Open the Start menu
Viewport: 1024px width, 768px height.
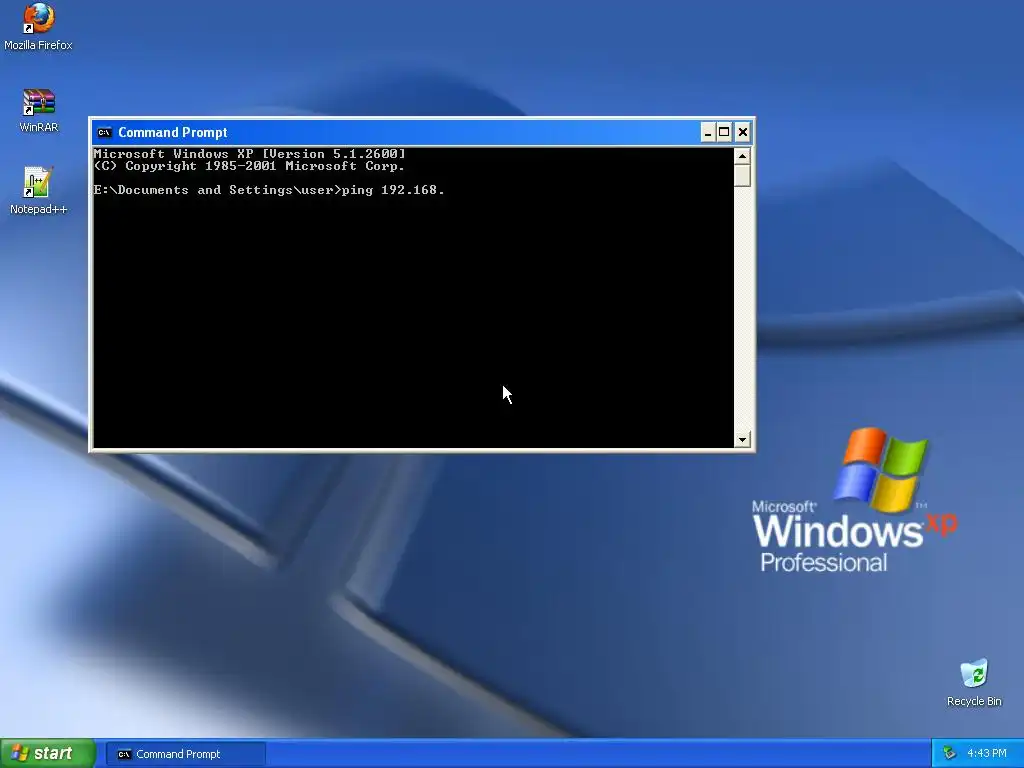[47, 754]
